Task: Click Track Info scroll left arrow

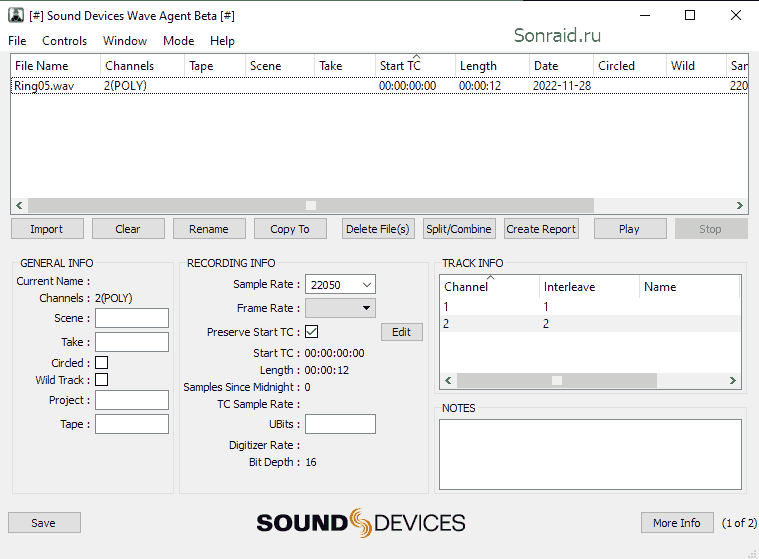Action: tap(448, 380)
